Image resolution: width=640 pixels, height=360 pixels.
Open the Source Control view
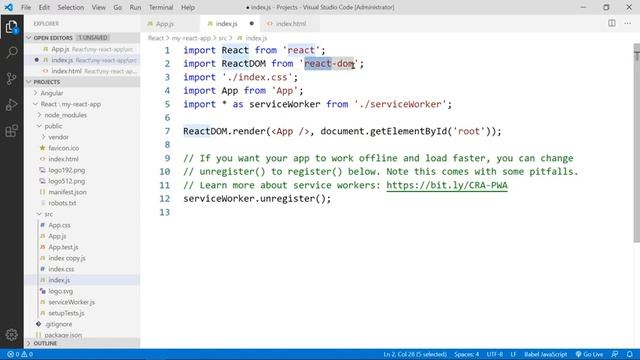(11, 78)
